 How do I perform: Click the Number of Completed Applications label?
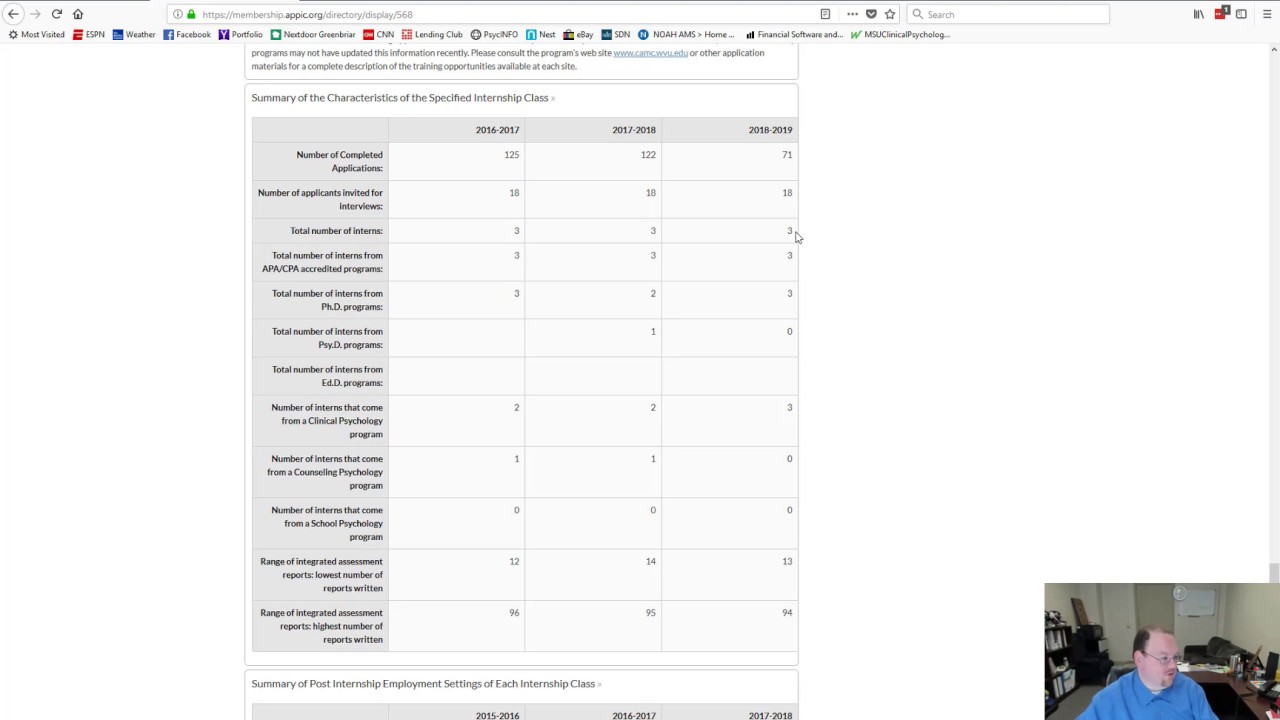coord(339,161)
